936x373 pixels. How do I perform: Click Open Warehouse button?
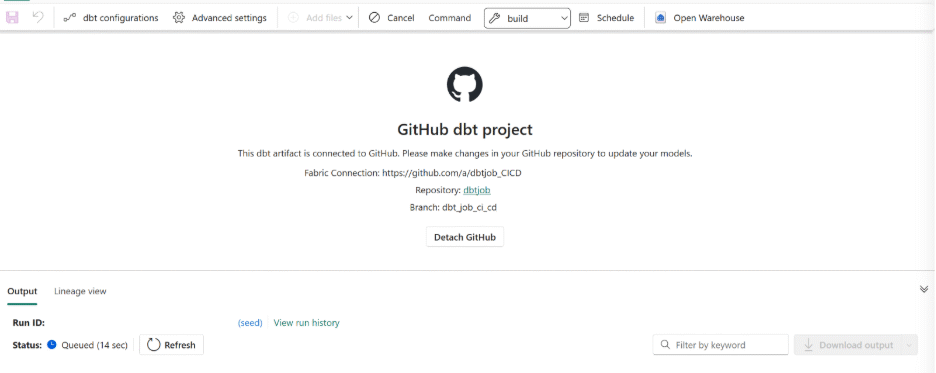[x=700, y=18]
